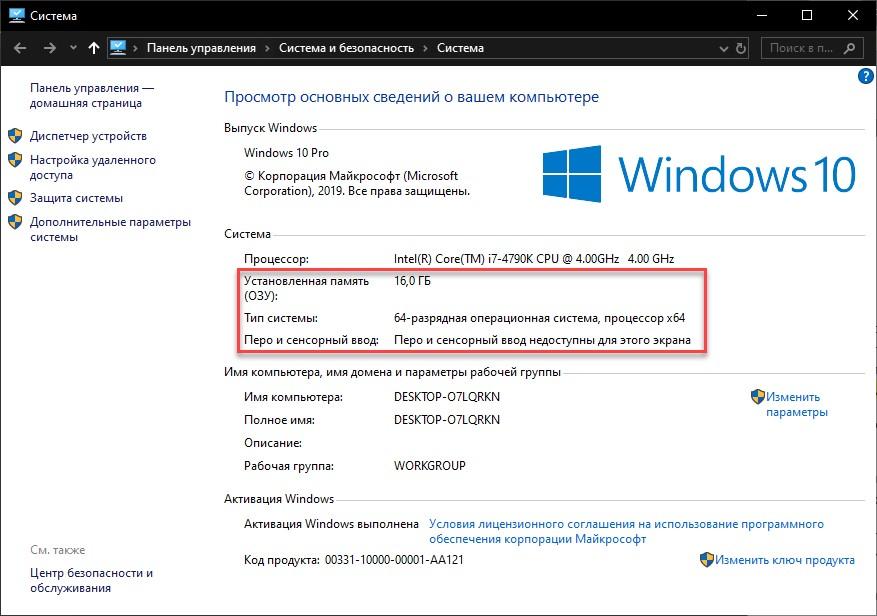Click shield icon beside Защита системы
The image size is (877, 616).
pyautogui.click(x=15, y=198)
